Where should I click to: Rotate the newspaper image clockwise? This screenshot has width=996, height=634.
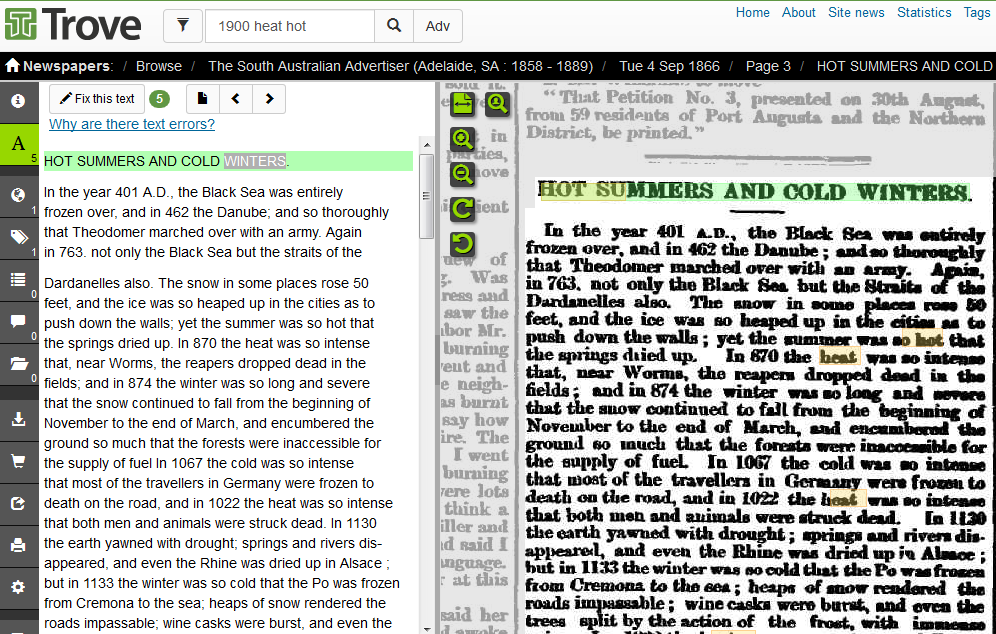[462, 209]
